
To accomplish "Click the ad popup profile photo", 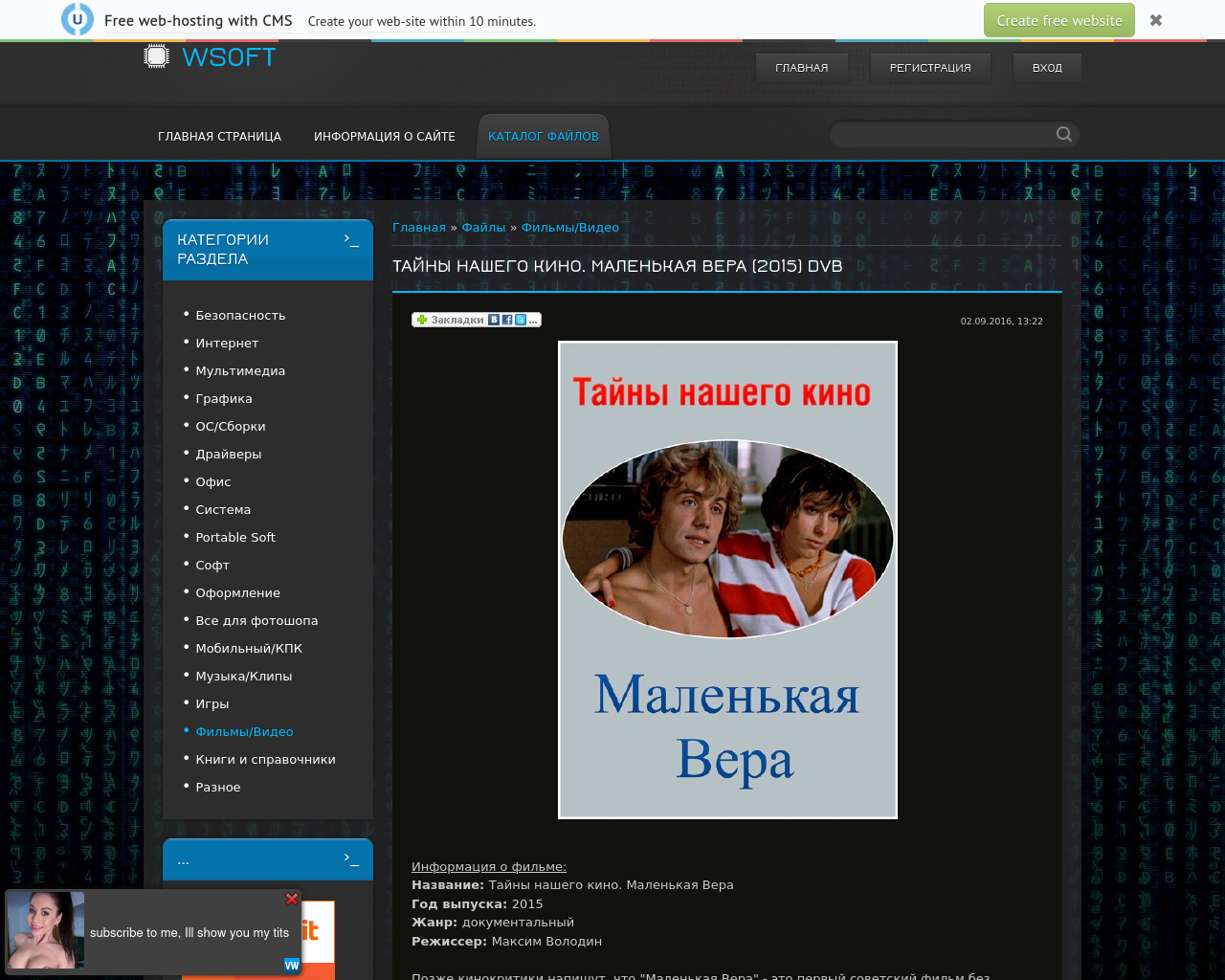I will 46,930.
